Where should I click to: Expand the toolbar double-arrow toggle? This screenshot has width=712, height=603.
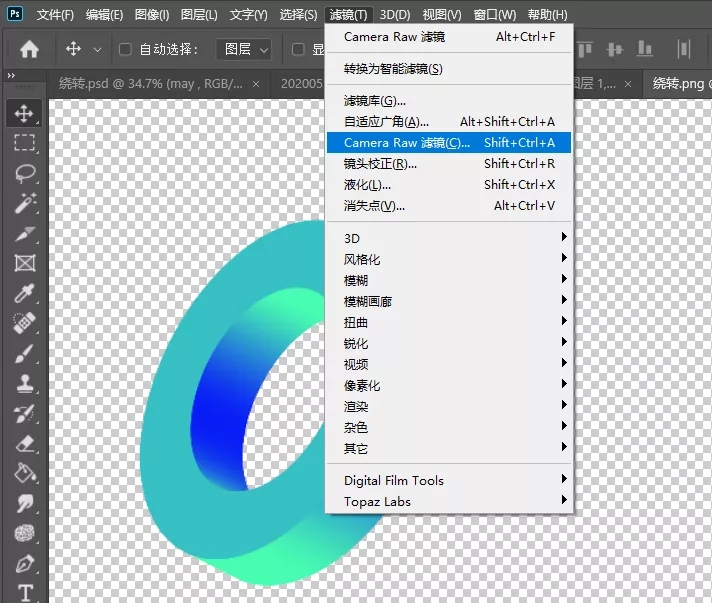tap(11, 75)
